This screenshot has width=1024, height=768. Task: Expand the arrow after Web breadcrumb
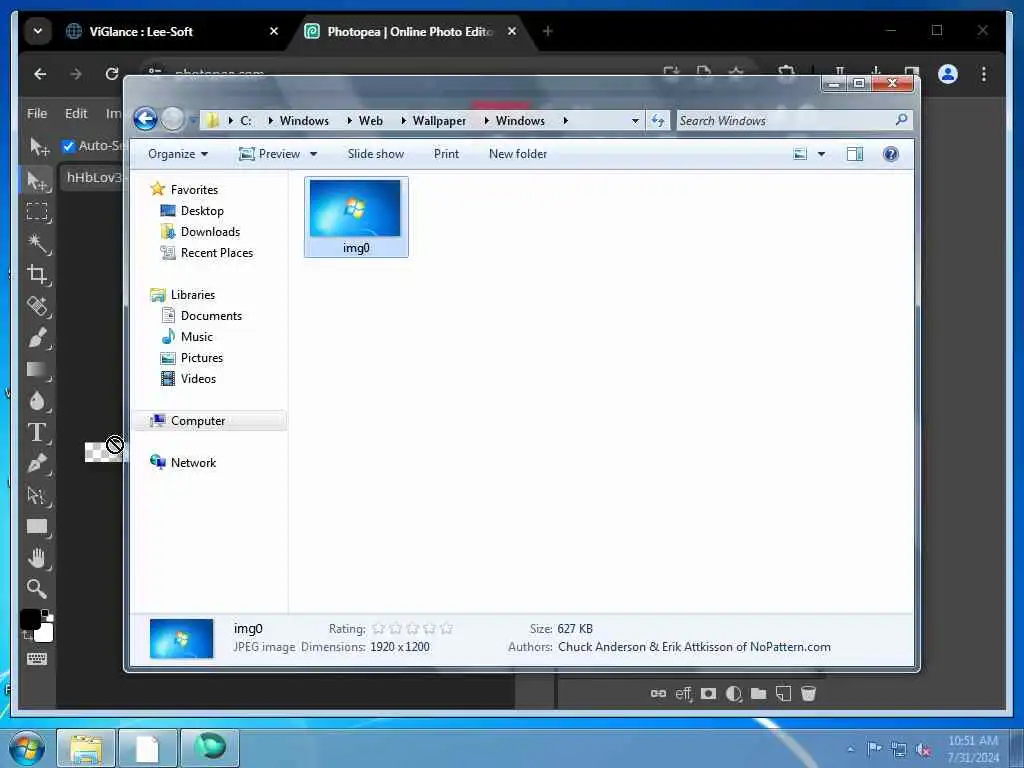[404, 121]
